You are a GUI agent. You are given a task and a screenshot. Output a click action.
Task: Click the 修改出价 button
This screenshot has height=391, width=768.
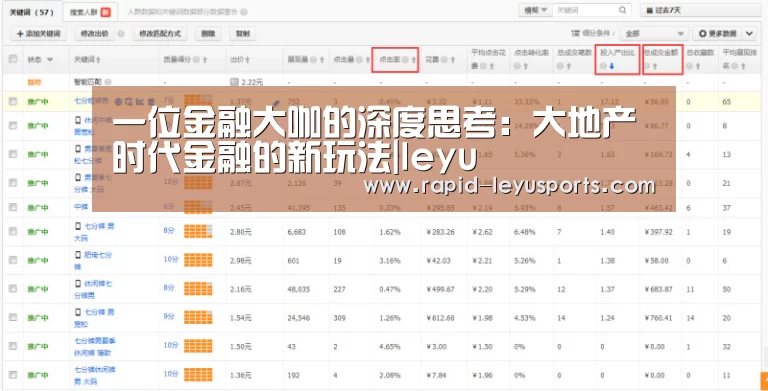95,33
